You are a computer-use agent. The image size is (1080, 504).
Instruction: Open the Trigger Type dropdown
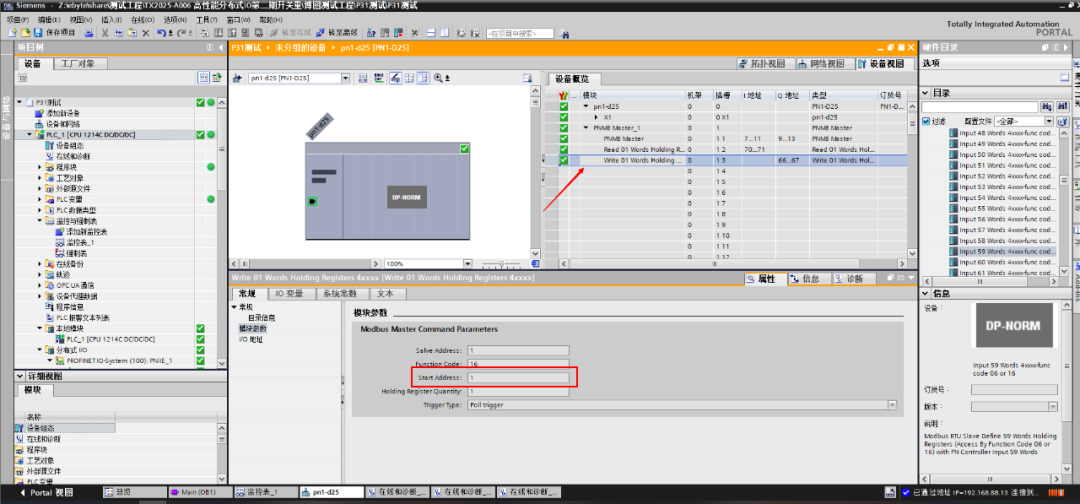pyautogui.click(x=891, y=405)
